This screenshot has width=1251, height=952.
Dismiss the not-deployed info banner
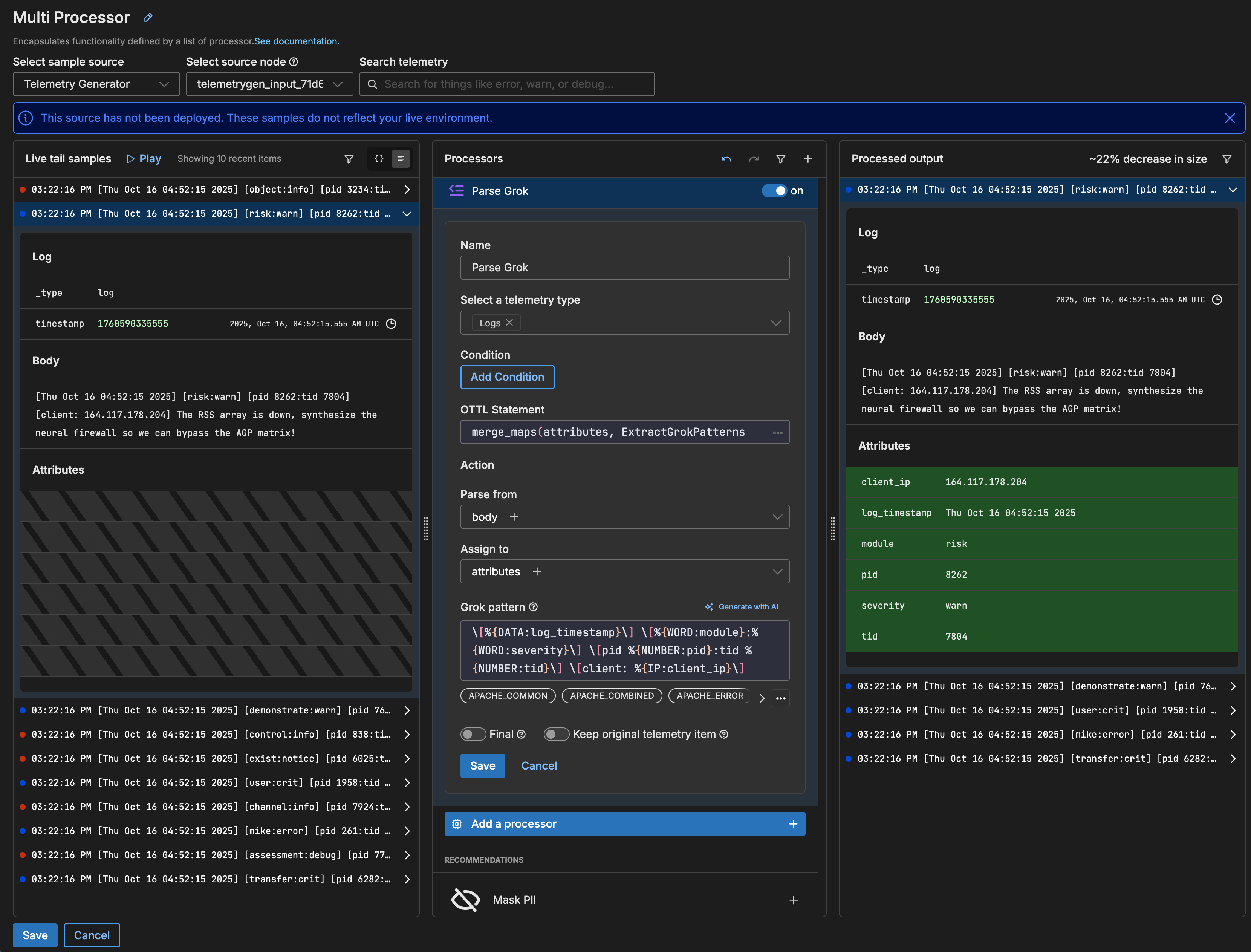tap(1230, 118)
